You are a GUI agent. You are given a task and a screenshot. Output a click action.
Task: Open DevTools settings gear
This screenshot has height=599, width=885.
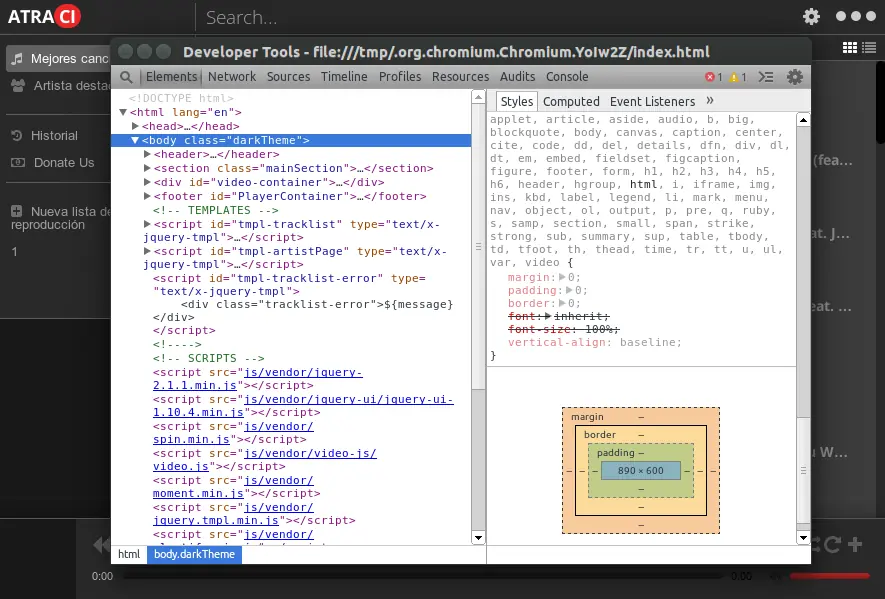click(x=795, y=77)
